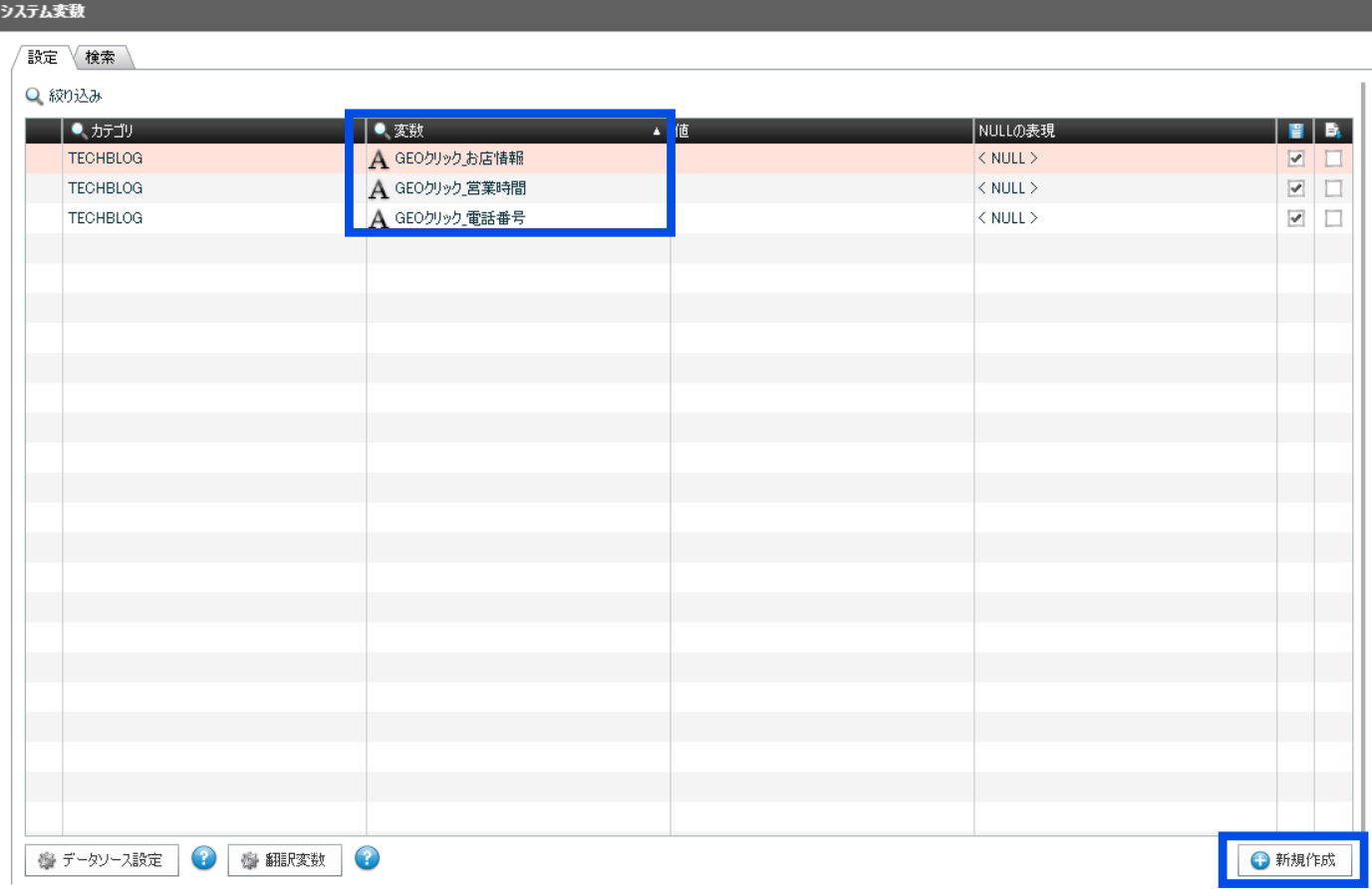
Task: Open the 翻訳変数 button
Action: (285, 860)
